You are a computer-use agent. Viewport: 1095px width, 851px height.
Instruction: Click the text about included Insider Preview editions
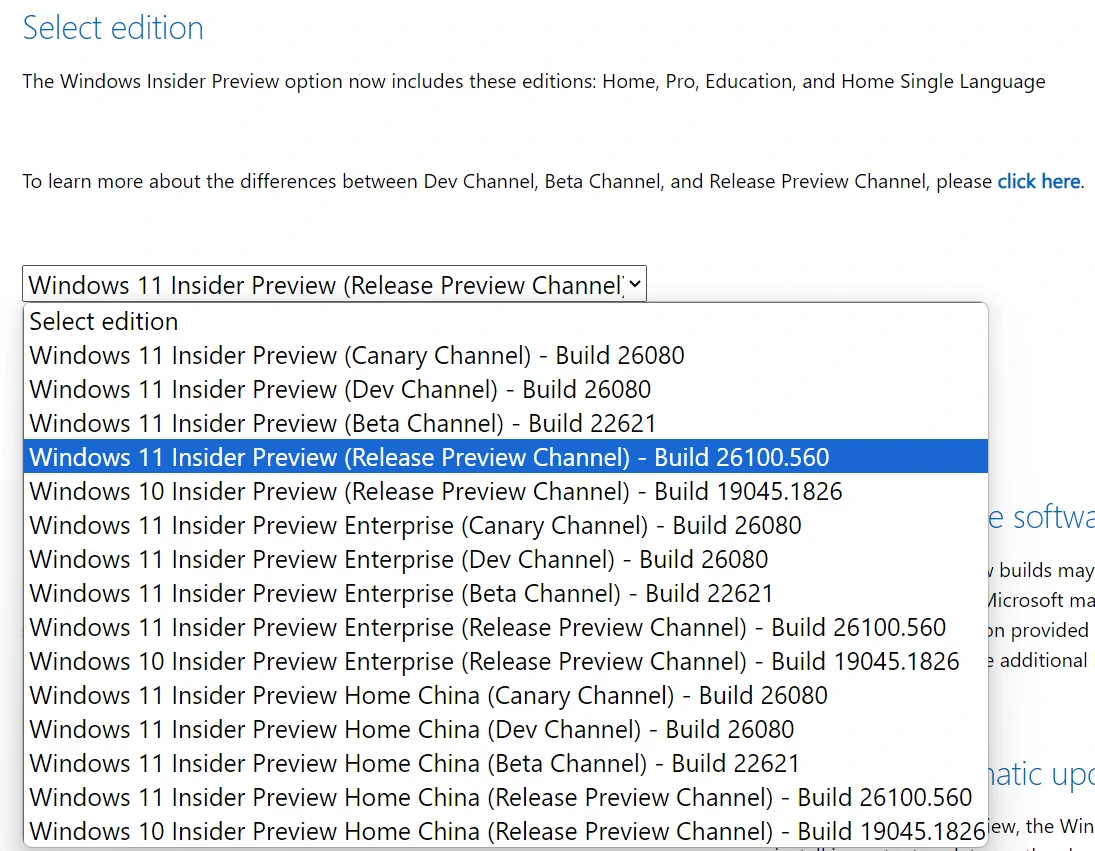pos(534,82)
